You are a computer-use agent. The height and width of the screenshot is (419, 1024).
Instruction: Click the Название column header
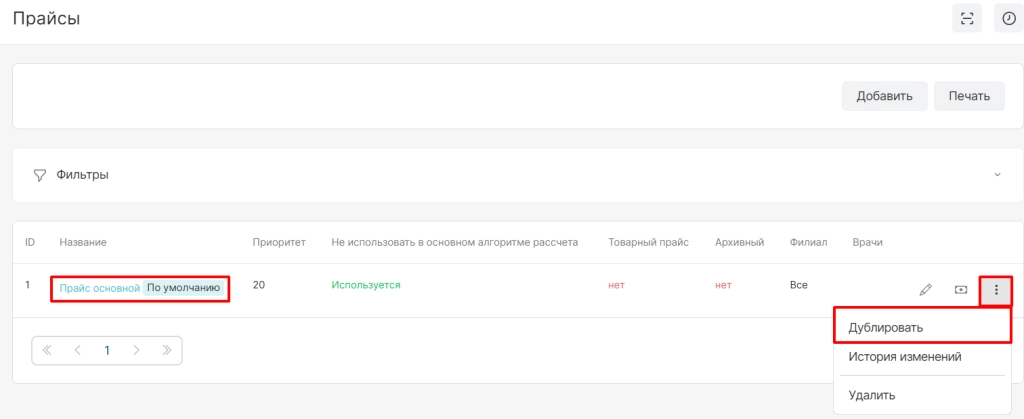[x=83, y=243]
